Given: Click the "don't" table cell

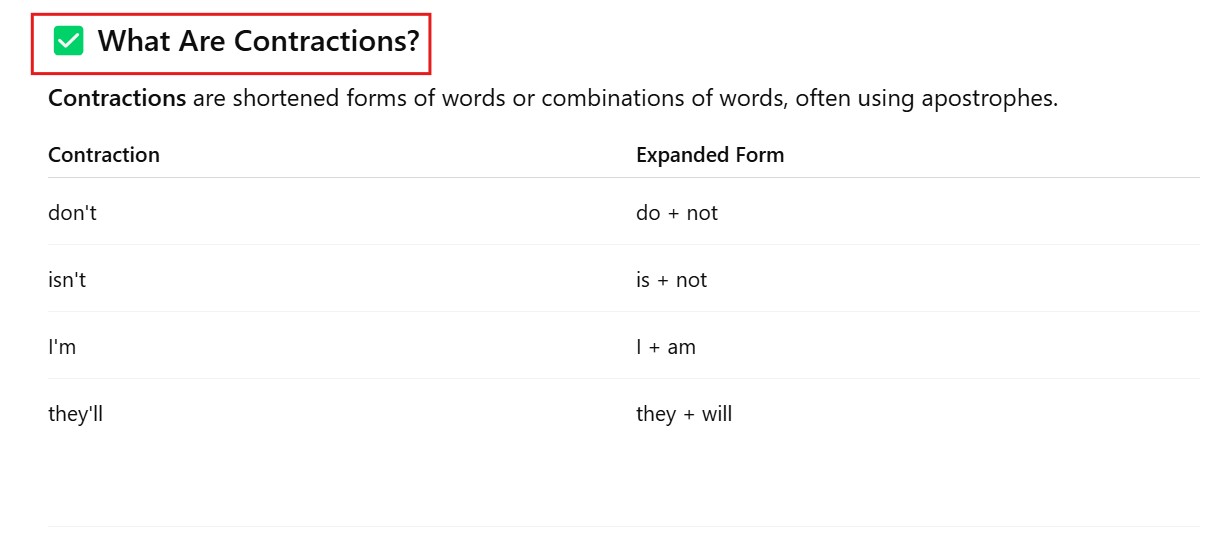Looking at the screenshot, I should [72, 213].
